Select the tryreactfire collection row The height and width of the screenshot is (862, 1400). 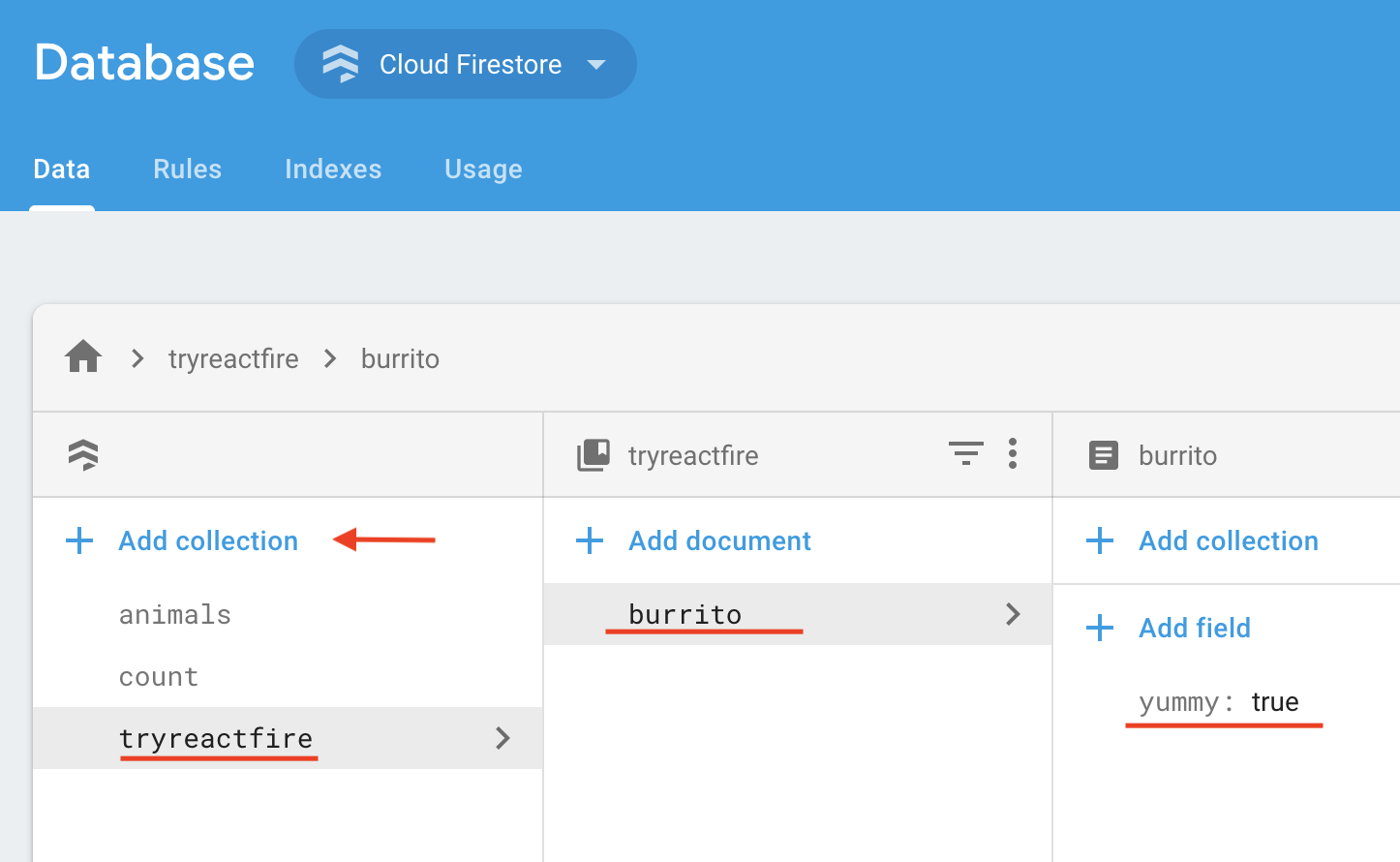[288, 738]
